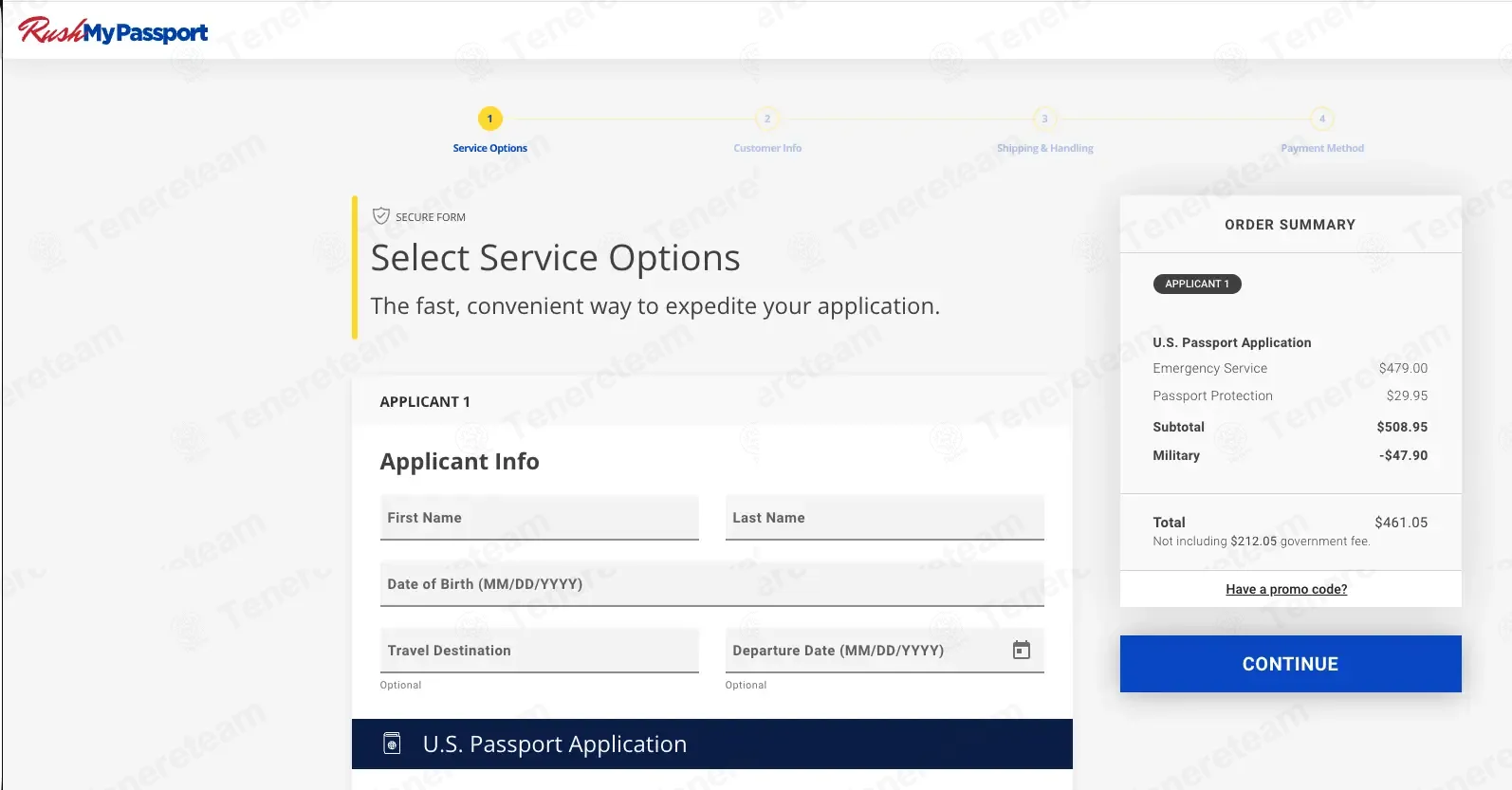This screenshot has width=1512, height=790.
Task: Open the "Have a promo code?" link
Action: [x=1286, y=589]
